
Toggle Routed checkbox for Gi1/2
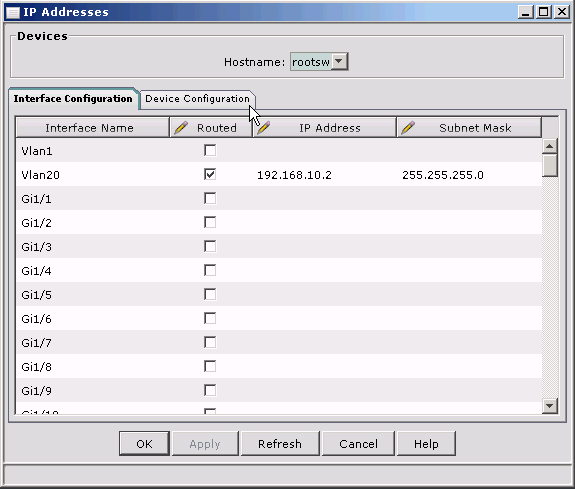point(210,222)
